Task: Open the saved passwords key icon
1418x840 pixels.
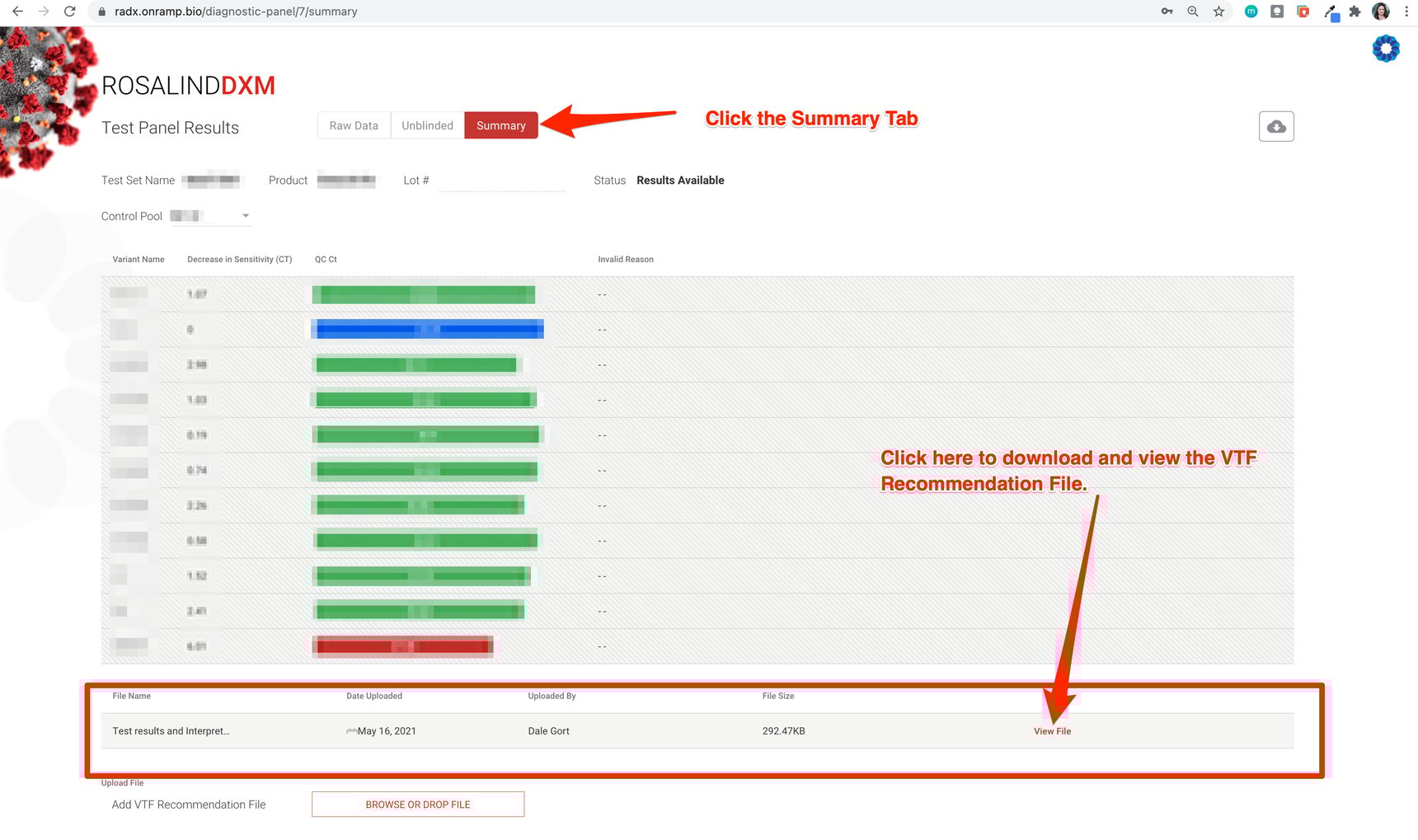Action: tap(1167, 12)
